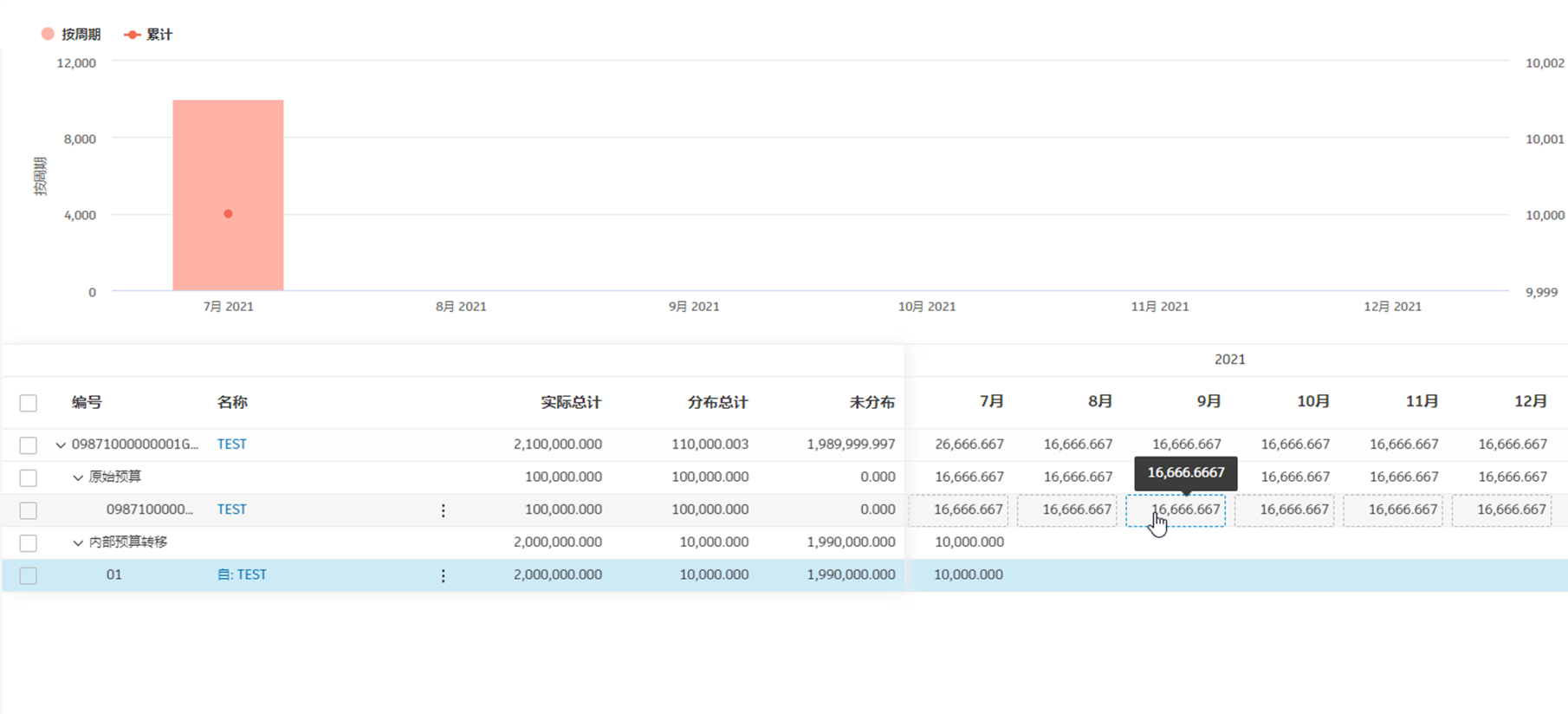This screenshot has height=714, width=1568.
Task: Select the 10,000.000 7月 cell in row 01
Action: pos(969,574)
